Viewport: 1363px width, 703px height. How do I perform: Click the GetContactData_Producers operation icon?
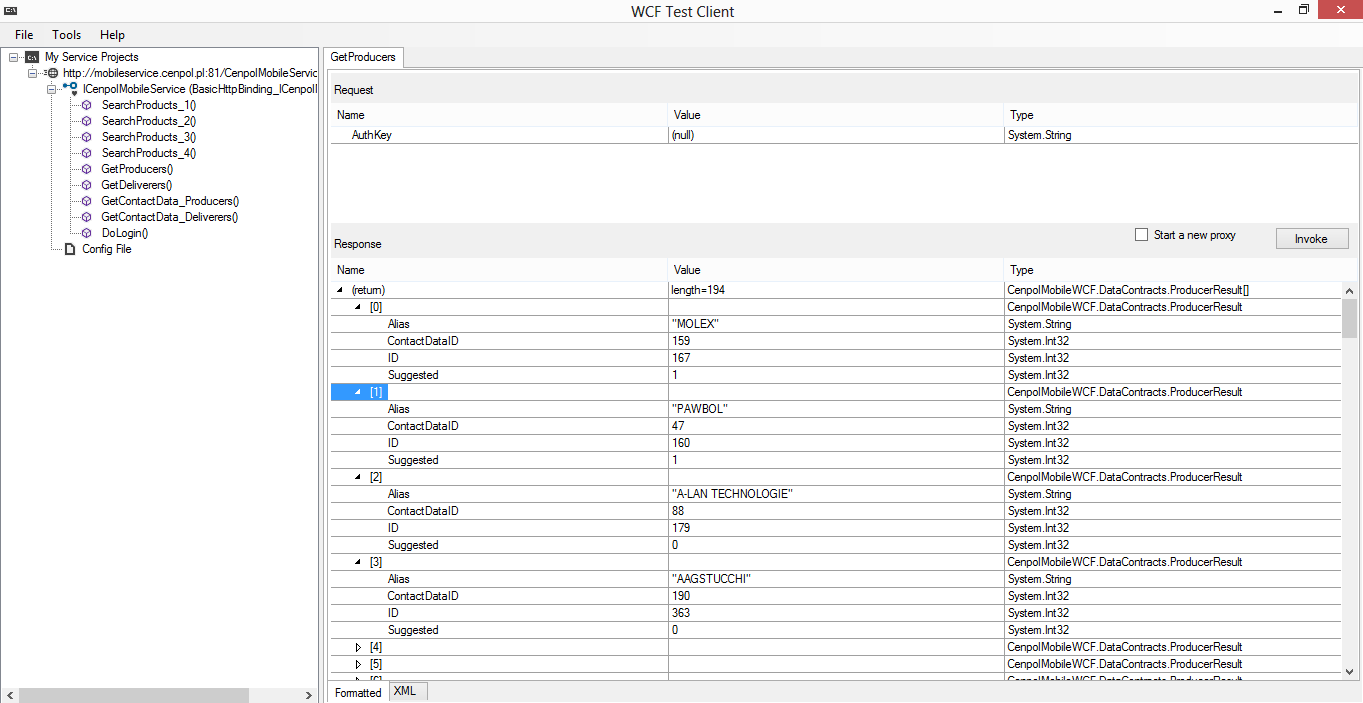[86, 201]
